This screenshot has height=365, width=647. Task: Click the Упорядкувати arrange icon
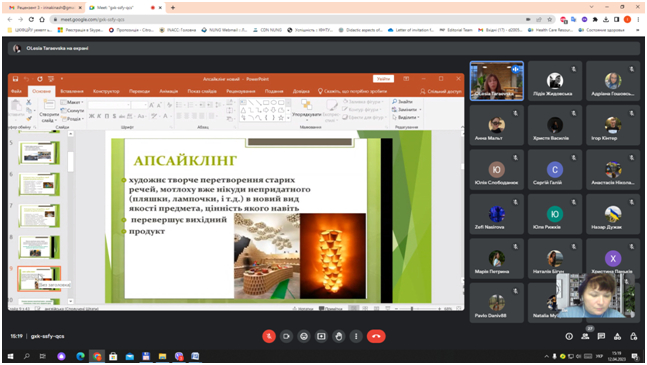tap(306, 109)
